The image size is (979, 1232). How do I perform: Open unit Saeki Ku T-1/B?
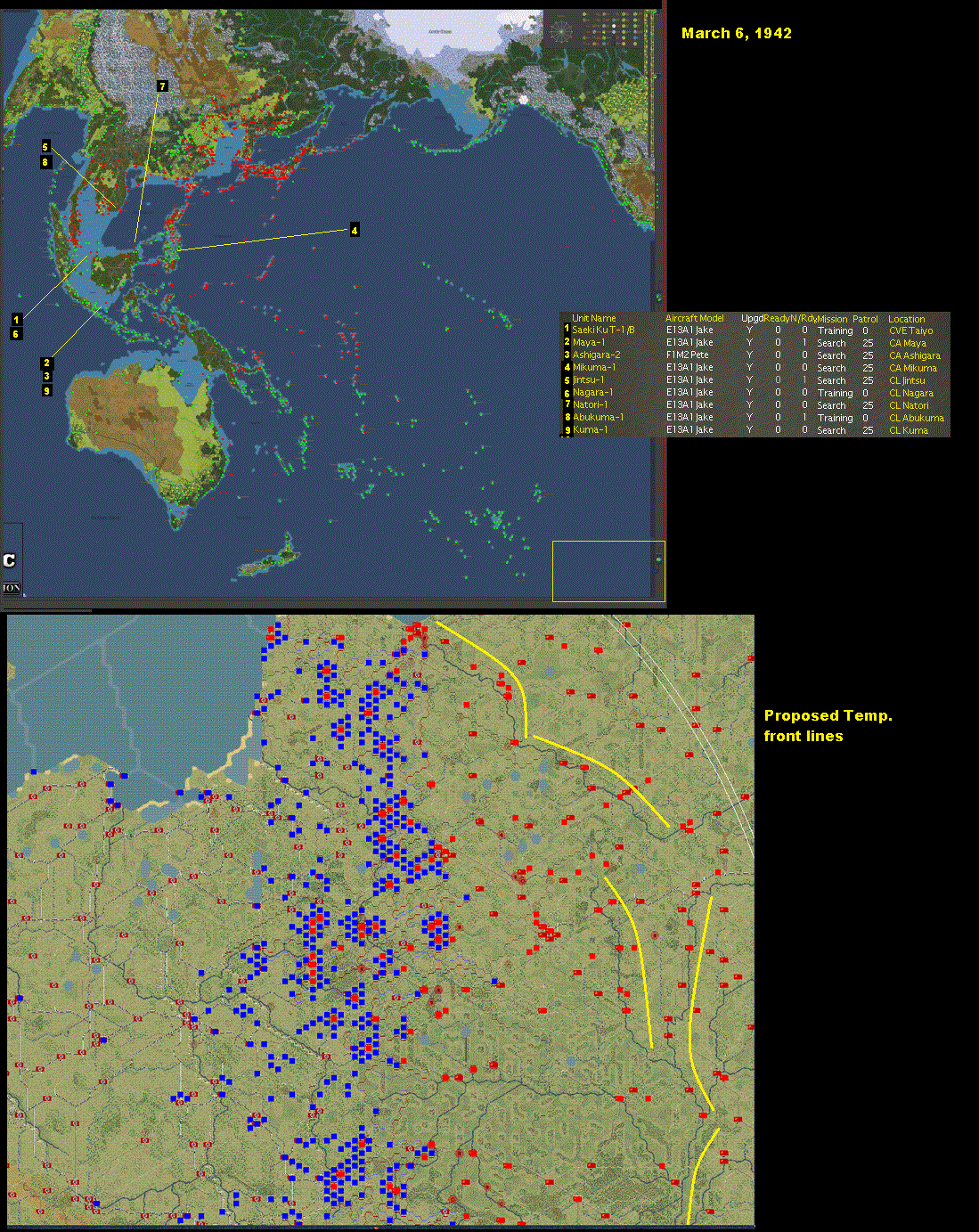point(603,330)
